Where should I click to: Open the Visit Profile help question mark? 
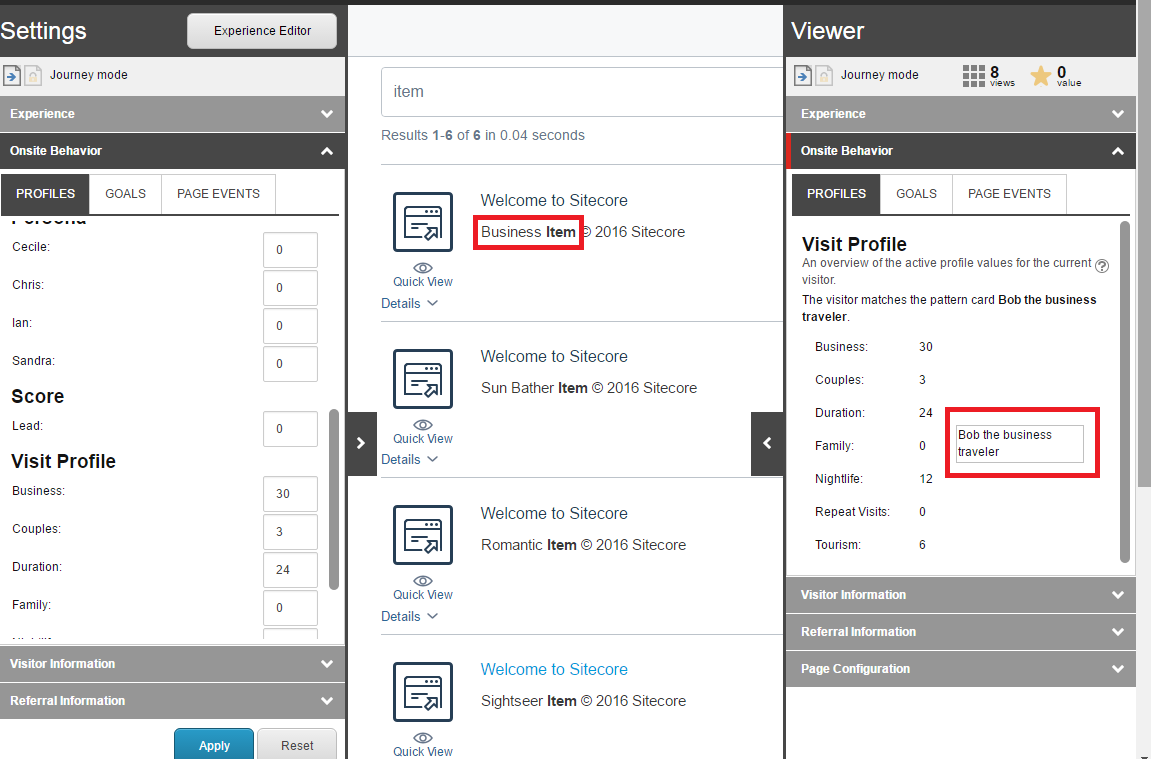[1102, 264]
